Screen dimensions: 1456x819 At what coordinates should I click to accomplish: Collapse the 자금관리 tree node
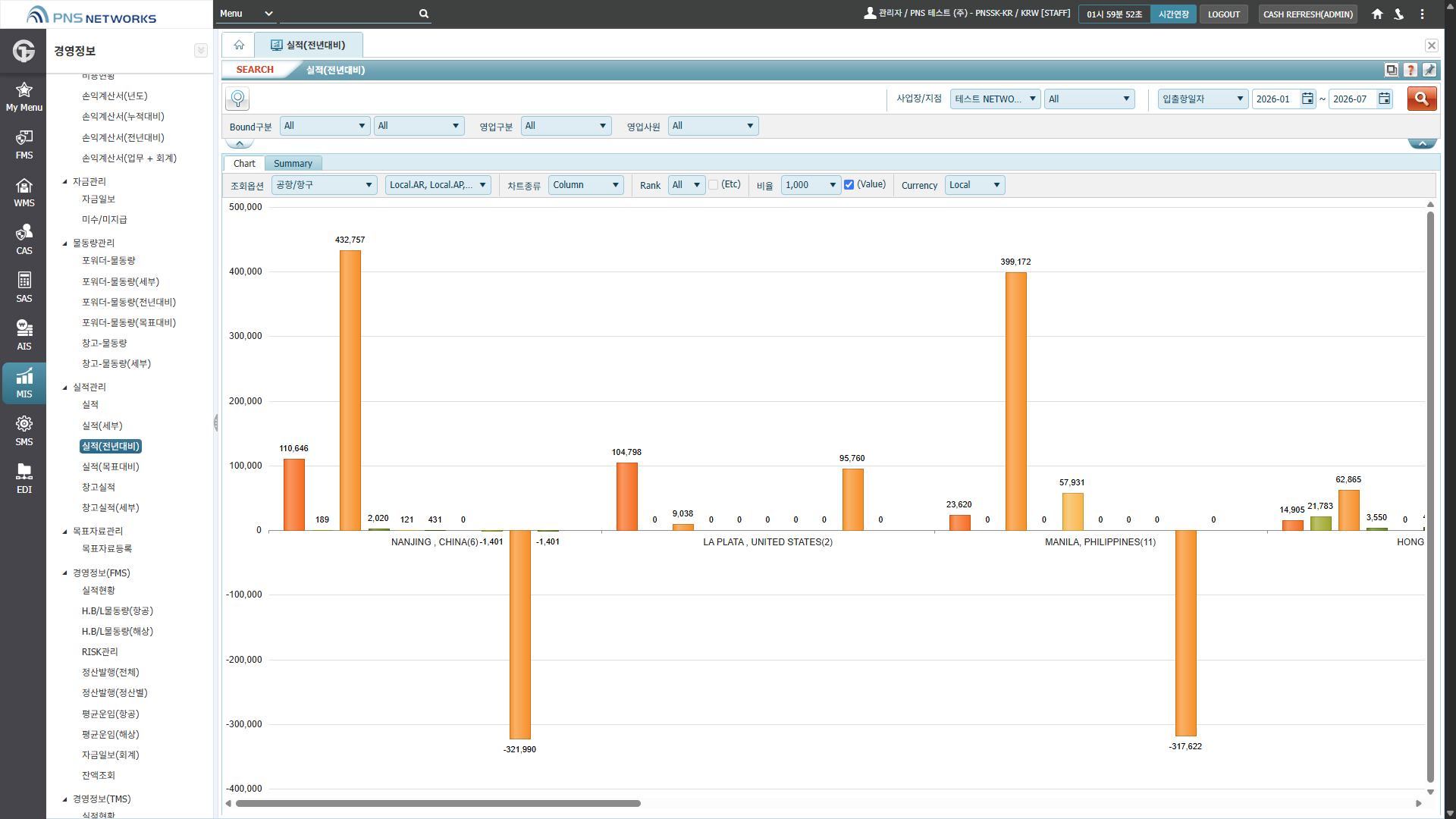click(x=64, y=182)
